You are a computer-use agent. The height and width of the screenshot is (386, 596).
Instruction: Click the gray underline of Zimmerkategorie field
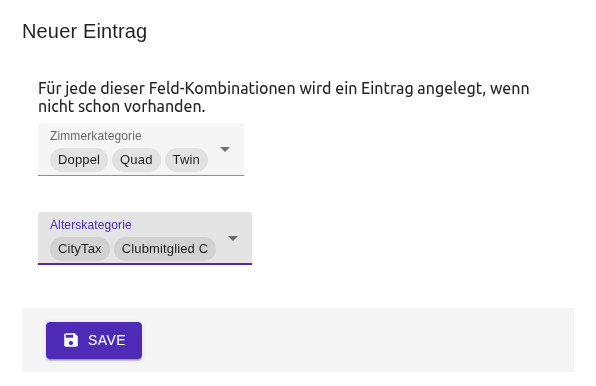point(141,175)
